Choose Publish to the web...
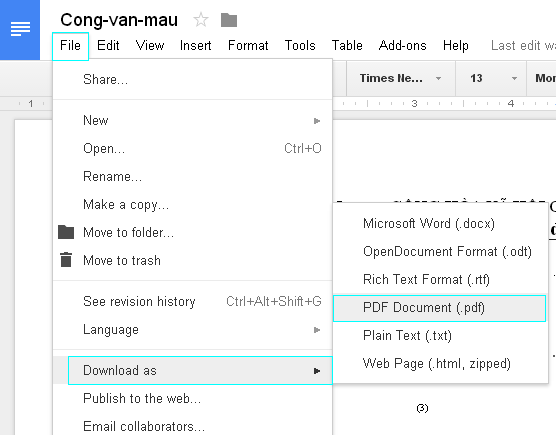The image size is (556, 435). point(193,398)
